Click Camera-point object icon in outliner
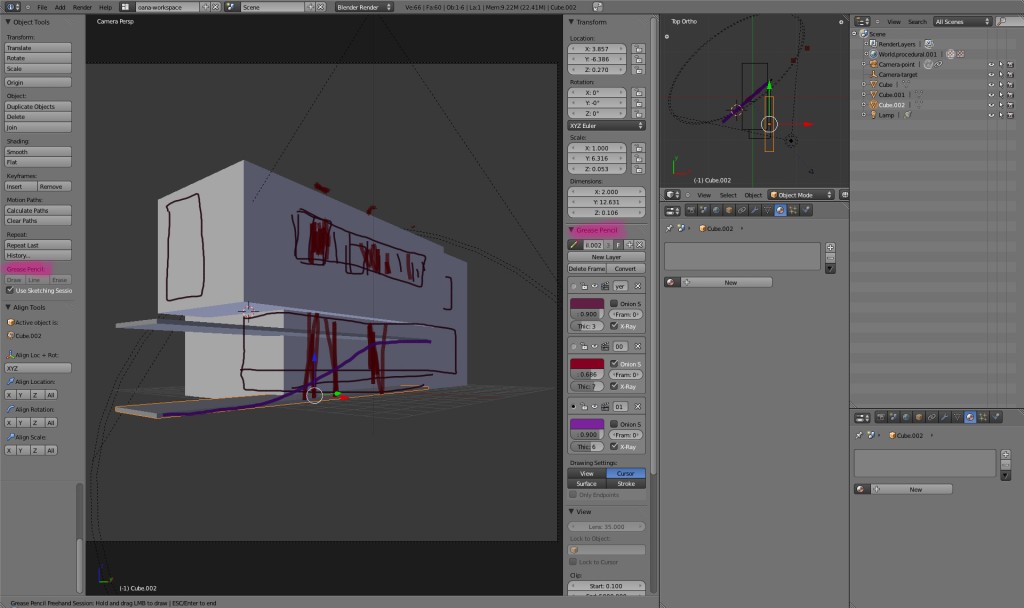Image resolution: width=1024 pixels, height=608 pixels. coord(874,64)
